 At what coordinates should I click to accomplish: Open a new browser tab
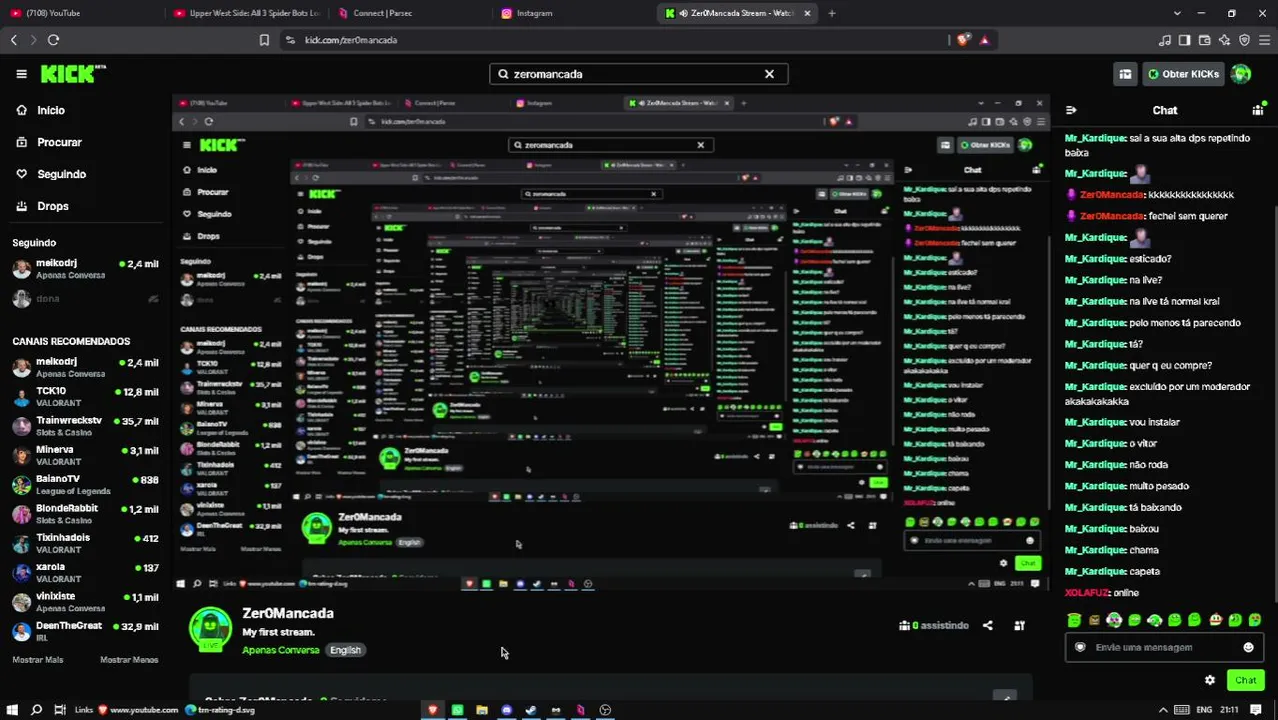click(832, 13)
